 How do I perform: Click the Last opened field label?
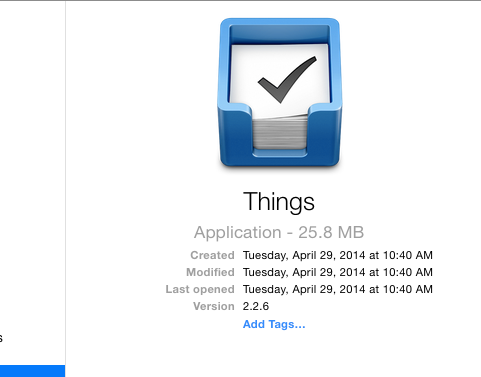tap(200, 289)
